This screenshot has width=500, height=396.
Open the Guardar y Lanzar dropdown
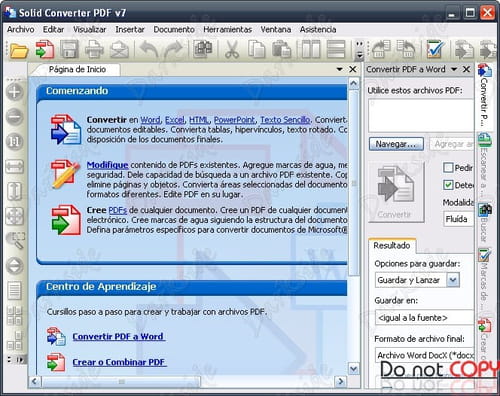click(x=453, y=280)
